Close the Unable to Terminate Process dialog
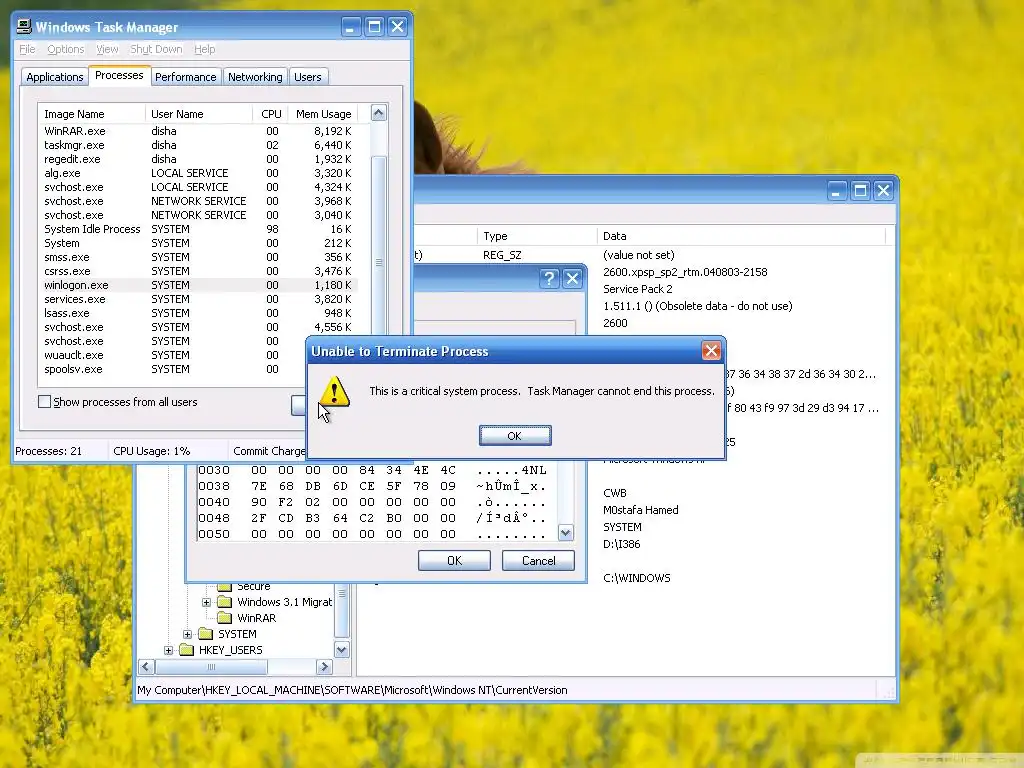The width and height of the screenshot is (1024, 768). tap(711, 351)
